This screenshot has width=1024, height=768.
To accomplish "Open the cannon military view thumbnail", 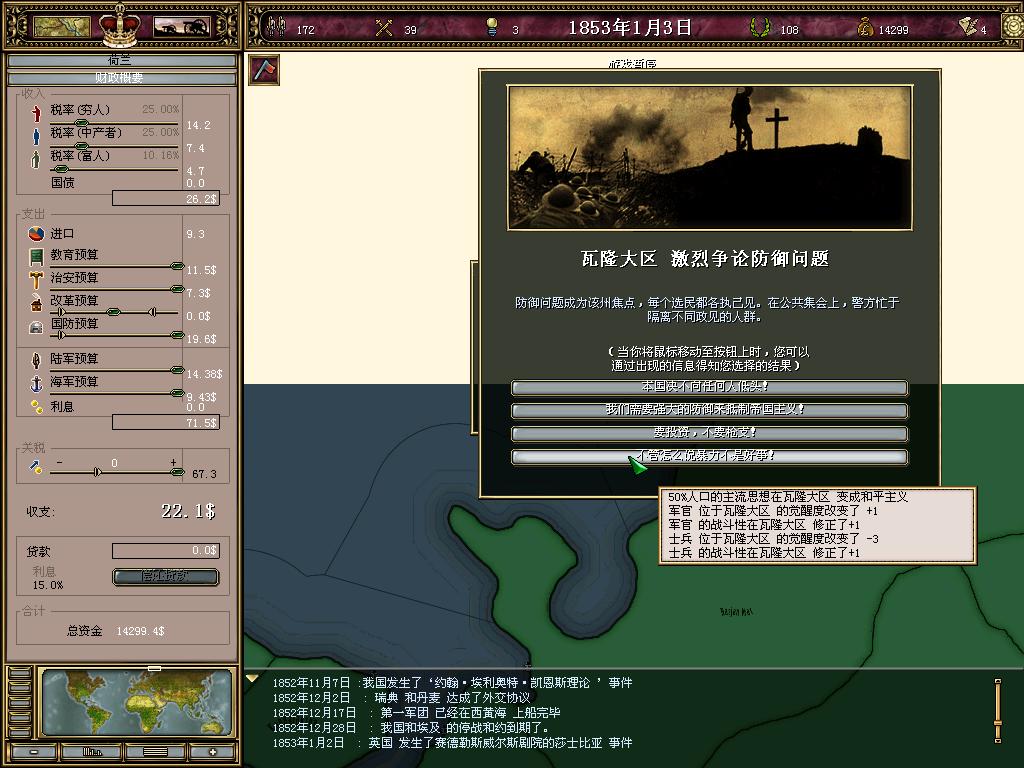I will coord(182,27).
